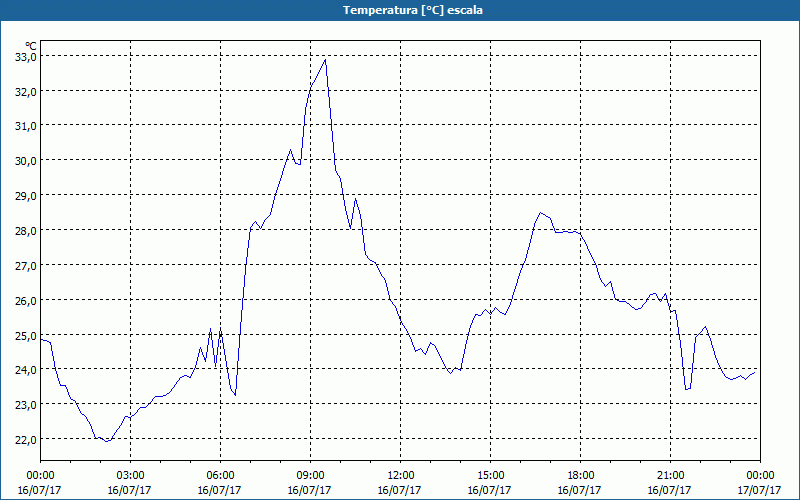The height and width of the screenshot is (500, 800).
Task: Click the 09:00 time axis label
Action: (310, 476)
